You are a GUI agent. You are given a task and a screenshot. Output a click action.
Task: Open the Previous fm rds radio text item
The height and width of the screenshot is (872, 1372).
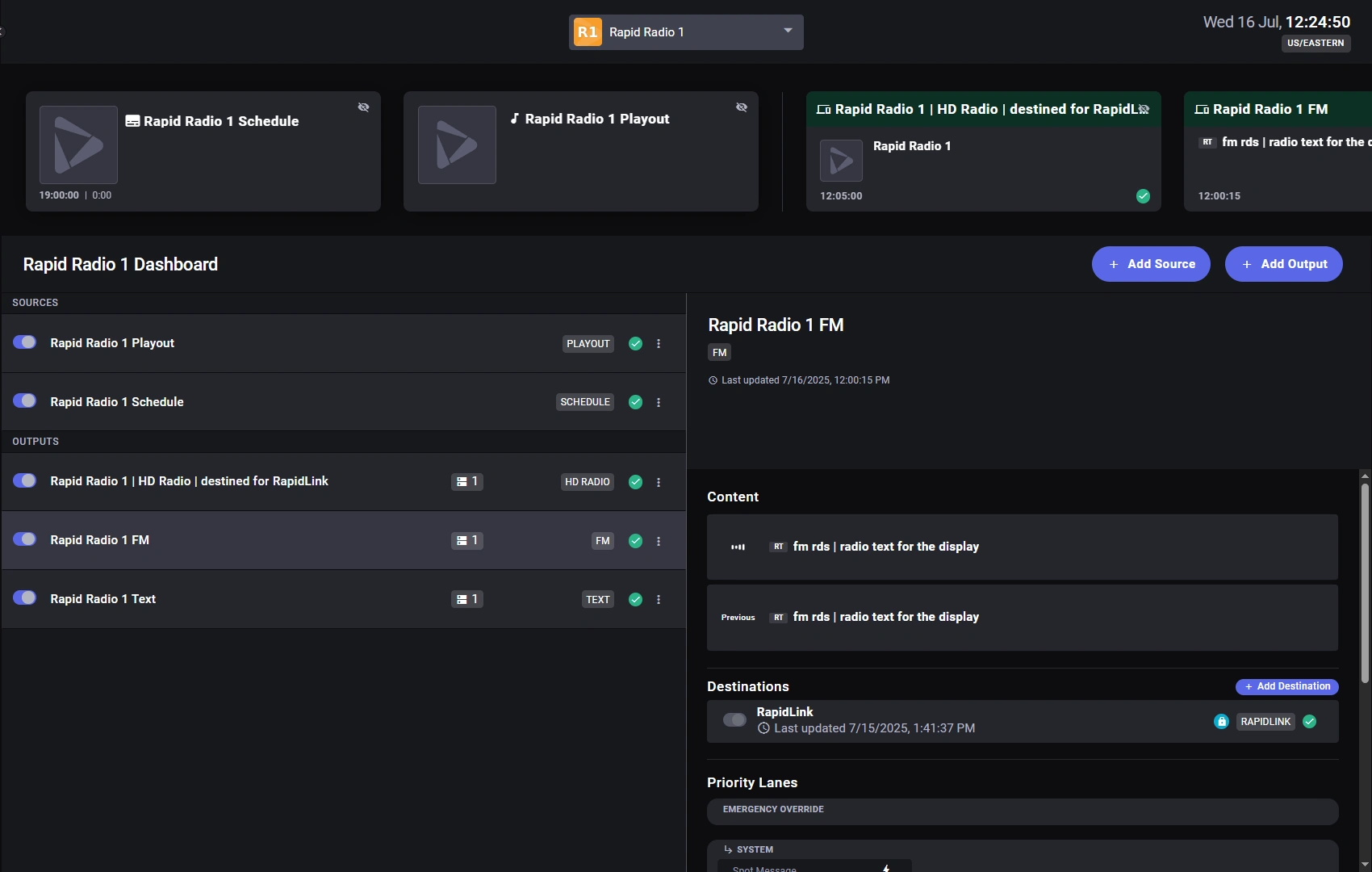coord(1023,618)
